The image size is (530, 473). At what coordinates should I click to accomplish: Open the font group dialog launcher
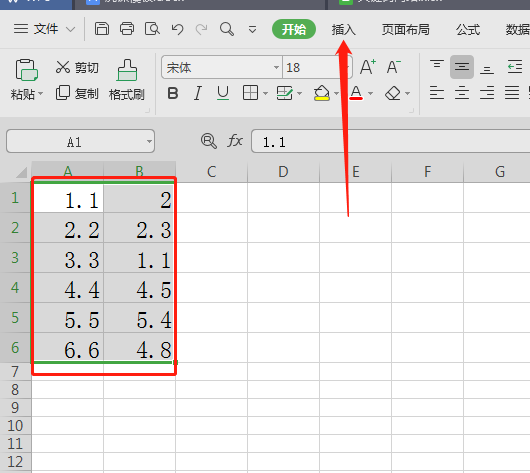[412, 110]
